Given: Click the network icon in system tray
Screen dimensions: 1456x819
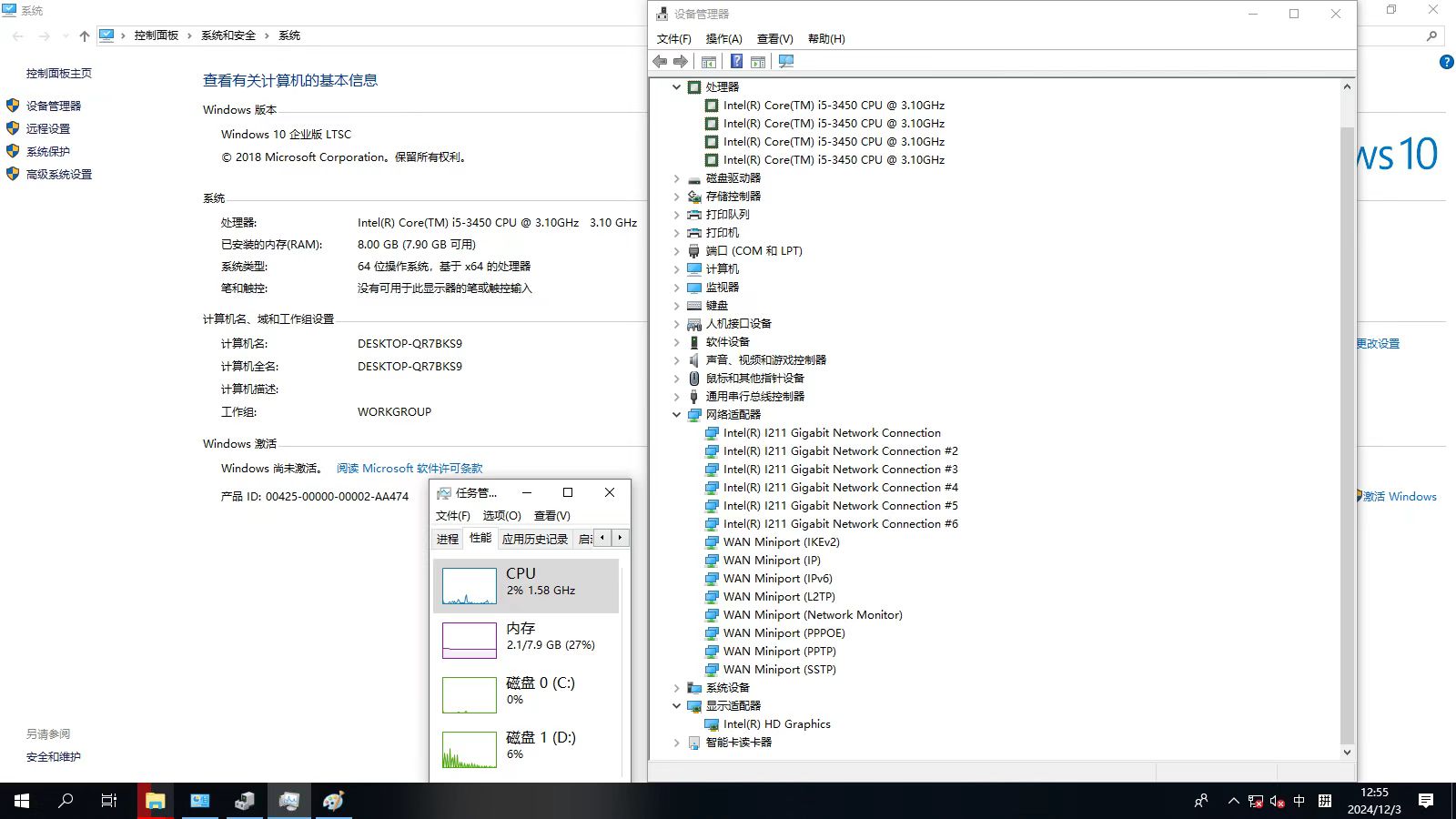Looking at the screenshot, I should pyautogui.click(x=1256, y=801).
